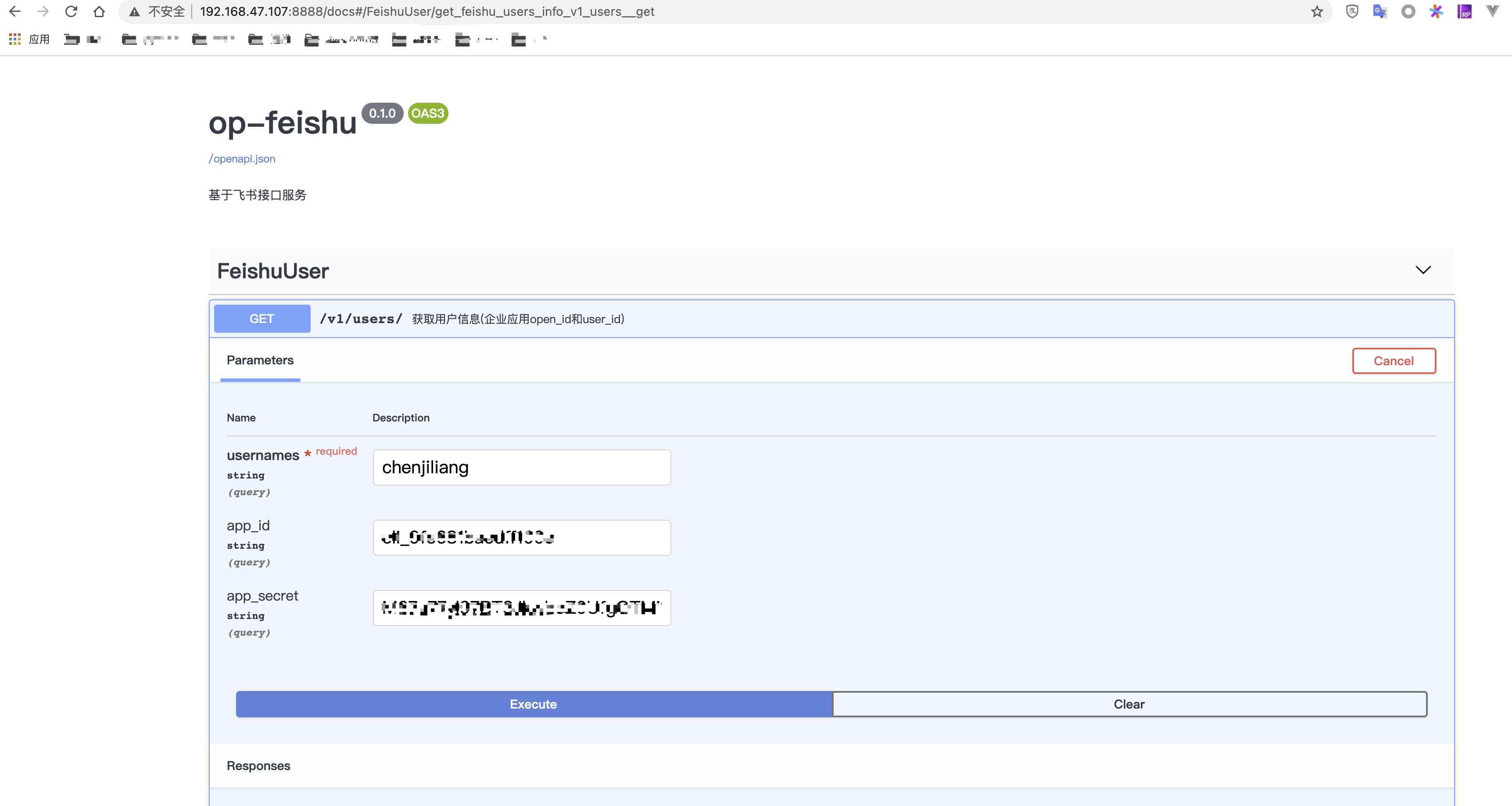Switch to the Parameters tab
The height and width of the screenshot is (806, 1512).
(x=260, y=360)
